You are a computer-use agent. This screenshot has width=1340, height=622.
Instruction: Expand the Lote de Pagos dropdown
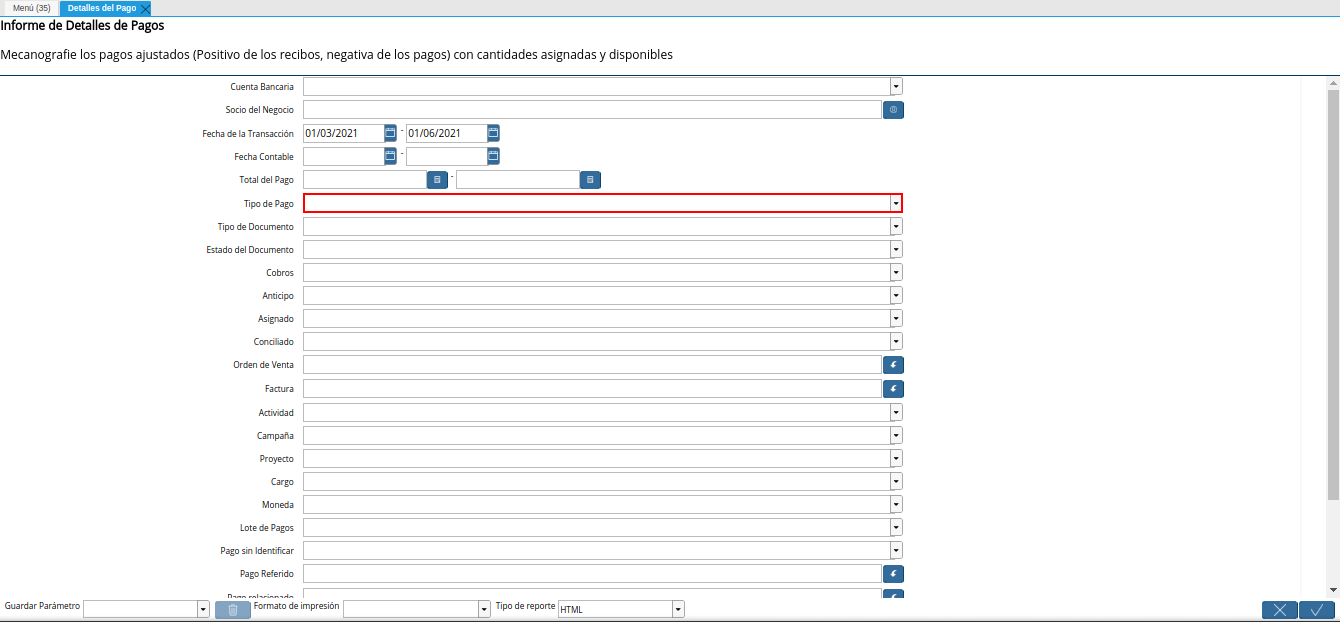coord(896,528)
